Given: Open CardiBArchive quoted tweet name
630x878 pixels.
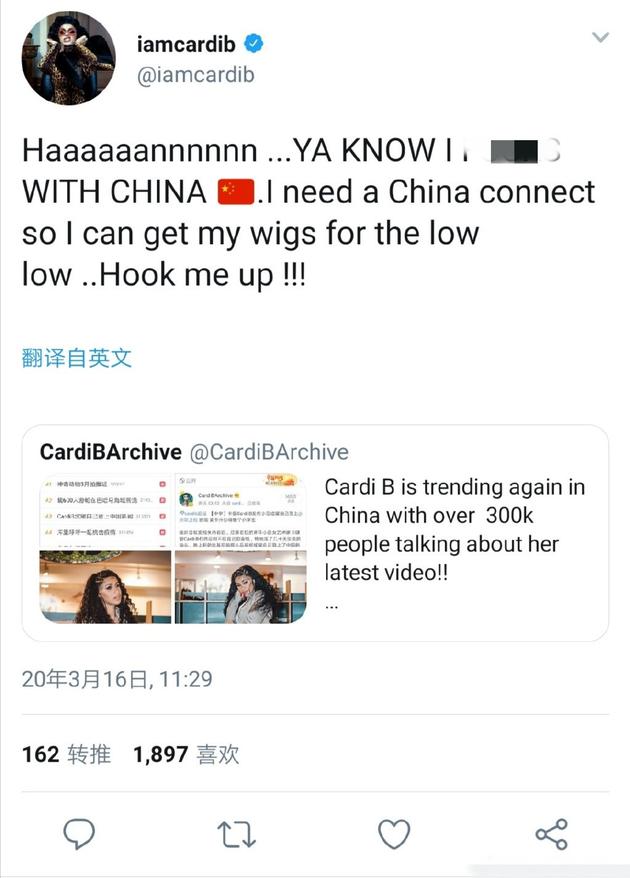Looking at the screenshot, I should (x=110, y=452).
